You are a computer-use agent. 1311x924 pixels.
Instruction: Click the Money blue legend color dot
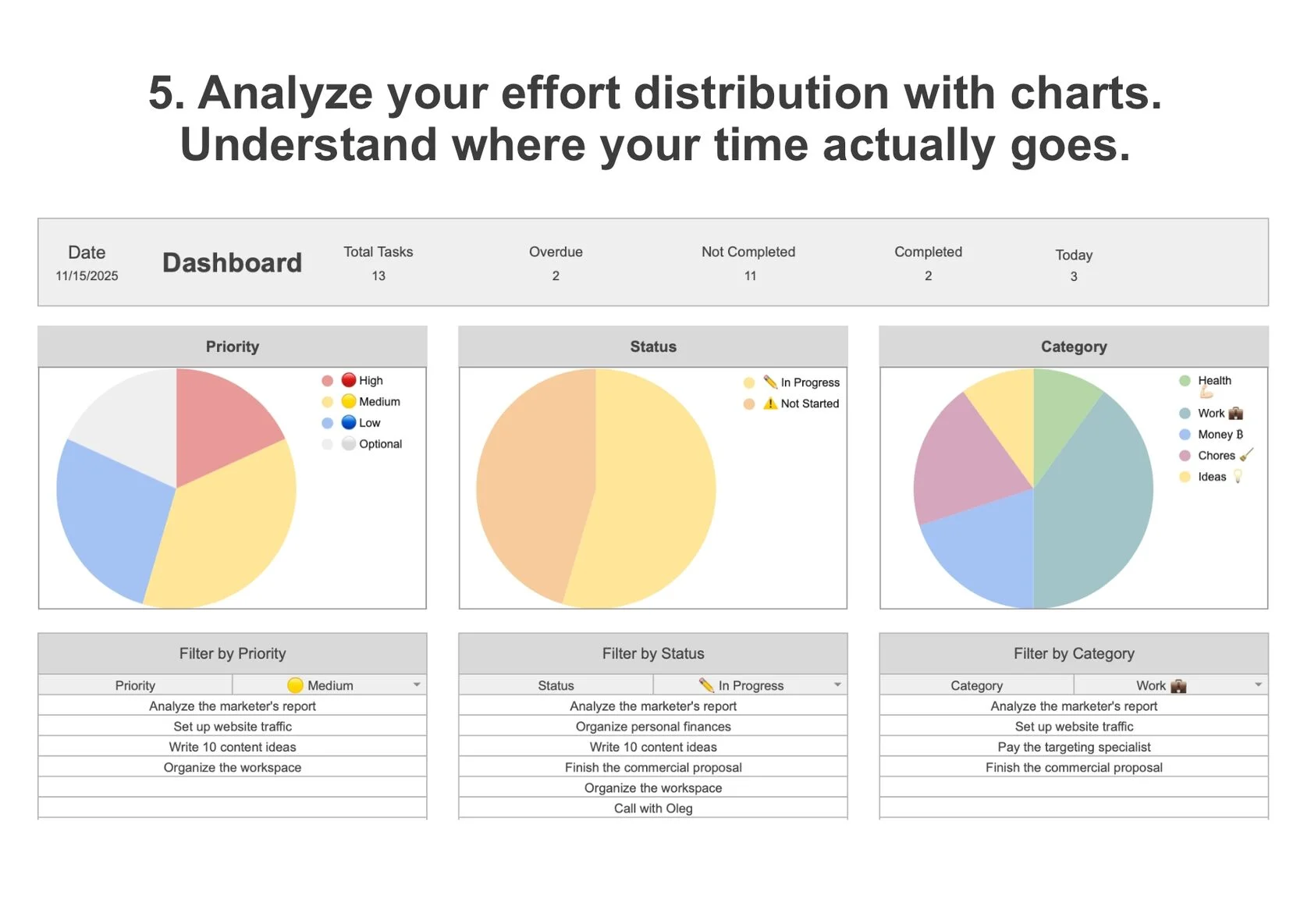pyautogui.click(x=1185, y=435)
